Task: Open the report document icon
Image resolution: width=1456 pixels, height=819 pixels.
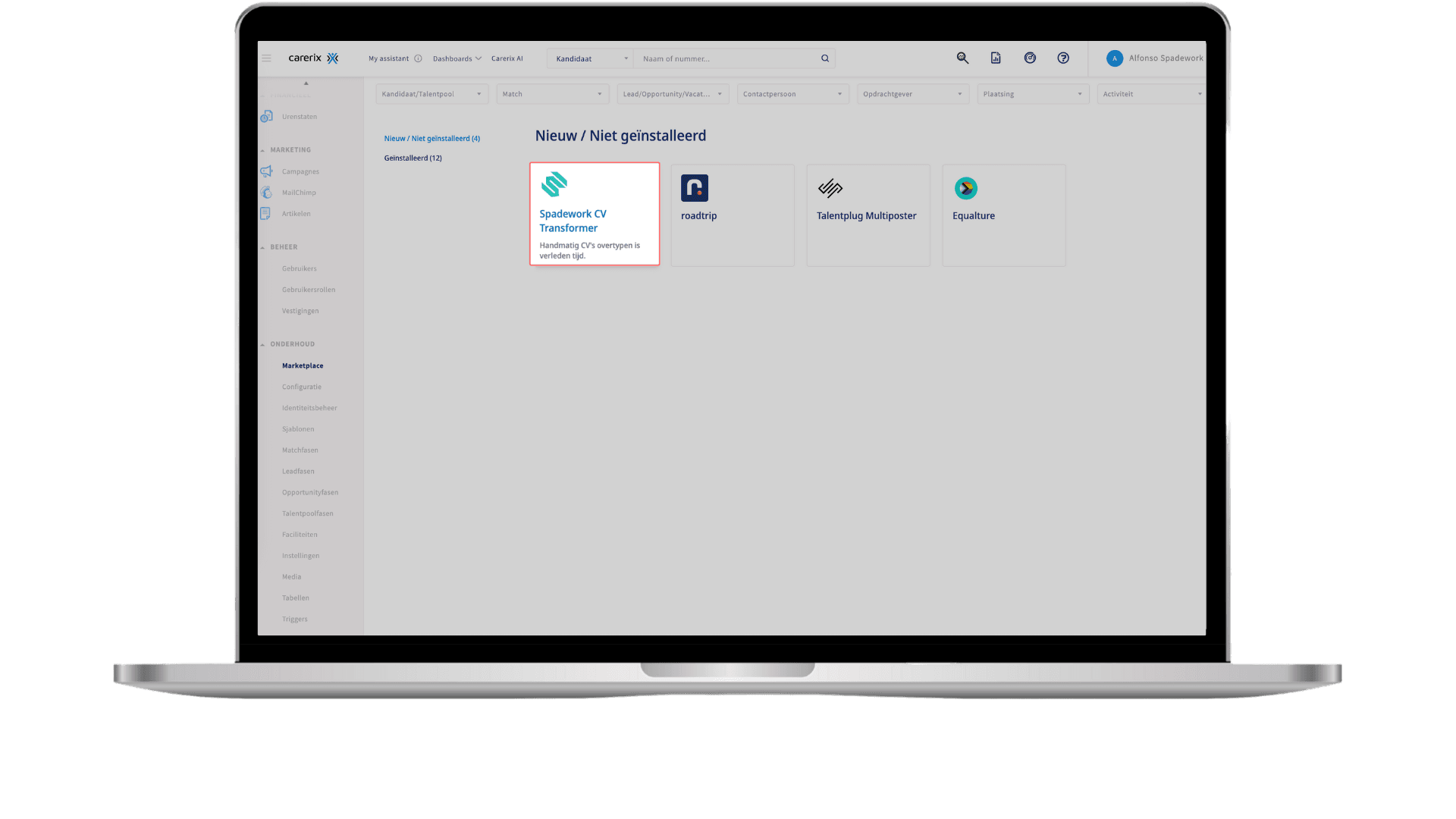Action: point(996,58)
